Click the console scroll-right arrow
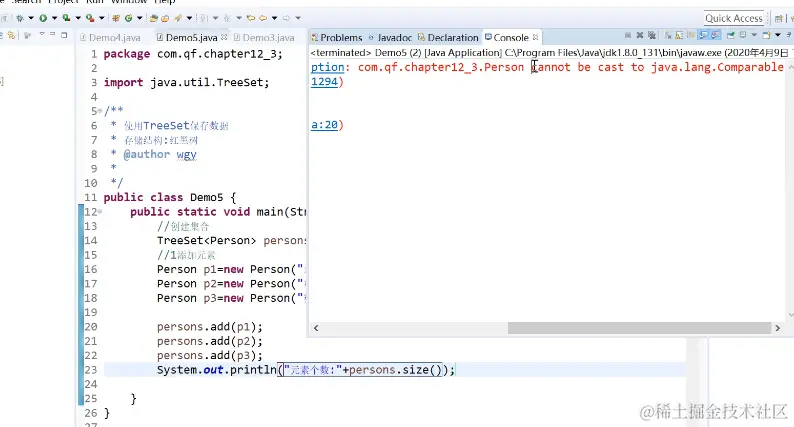The width and height of the screenshot is (794, 427). [x=778, y=328]
